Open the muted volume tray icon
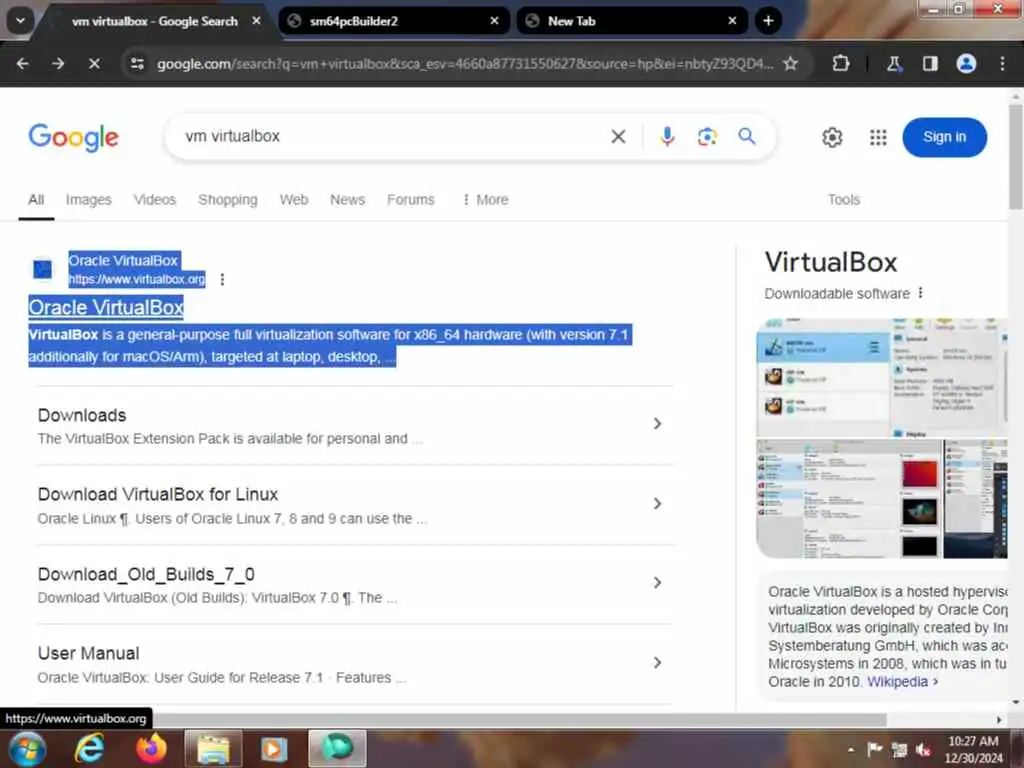Screen dimensions: 1024x768 pyautogui.click(x=923, y=750)
